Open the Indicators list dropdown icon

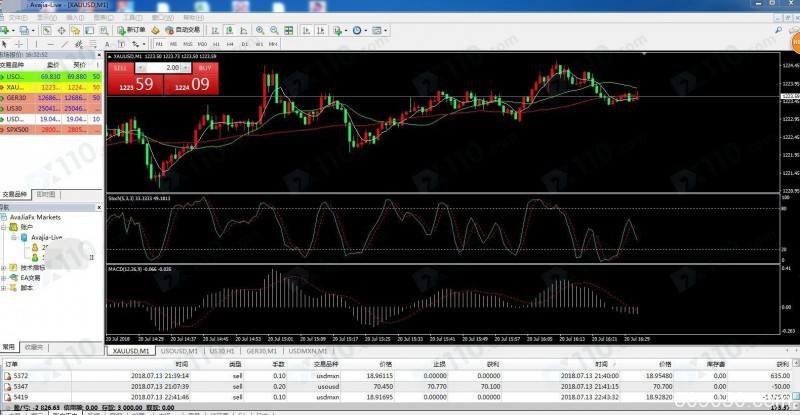[x=339, y=30]
